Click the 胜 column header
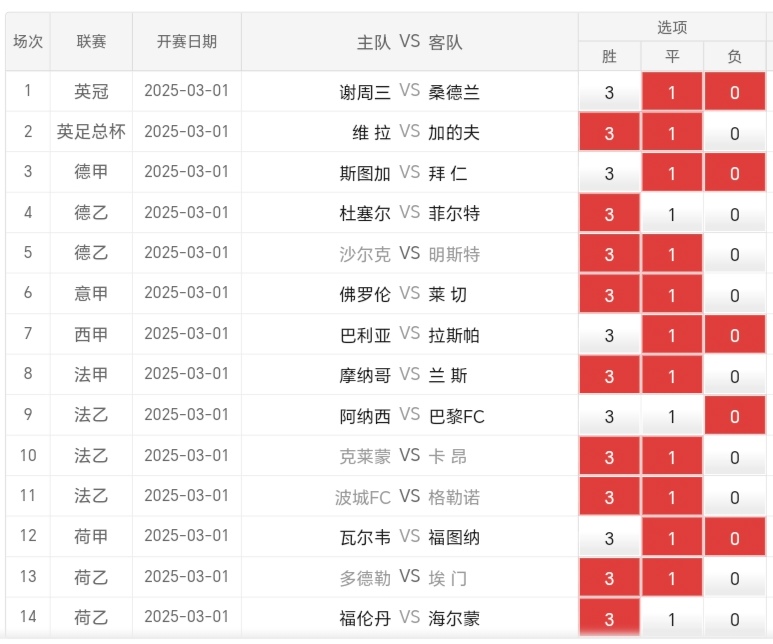Image resolution: width=773 pixels, height=644 pixels. point(609,57)
